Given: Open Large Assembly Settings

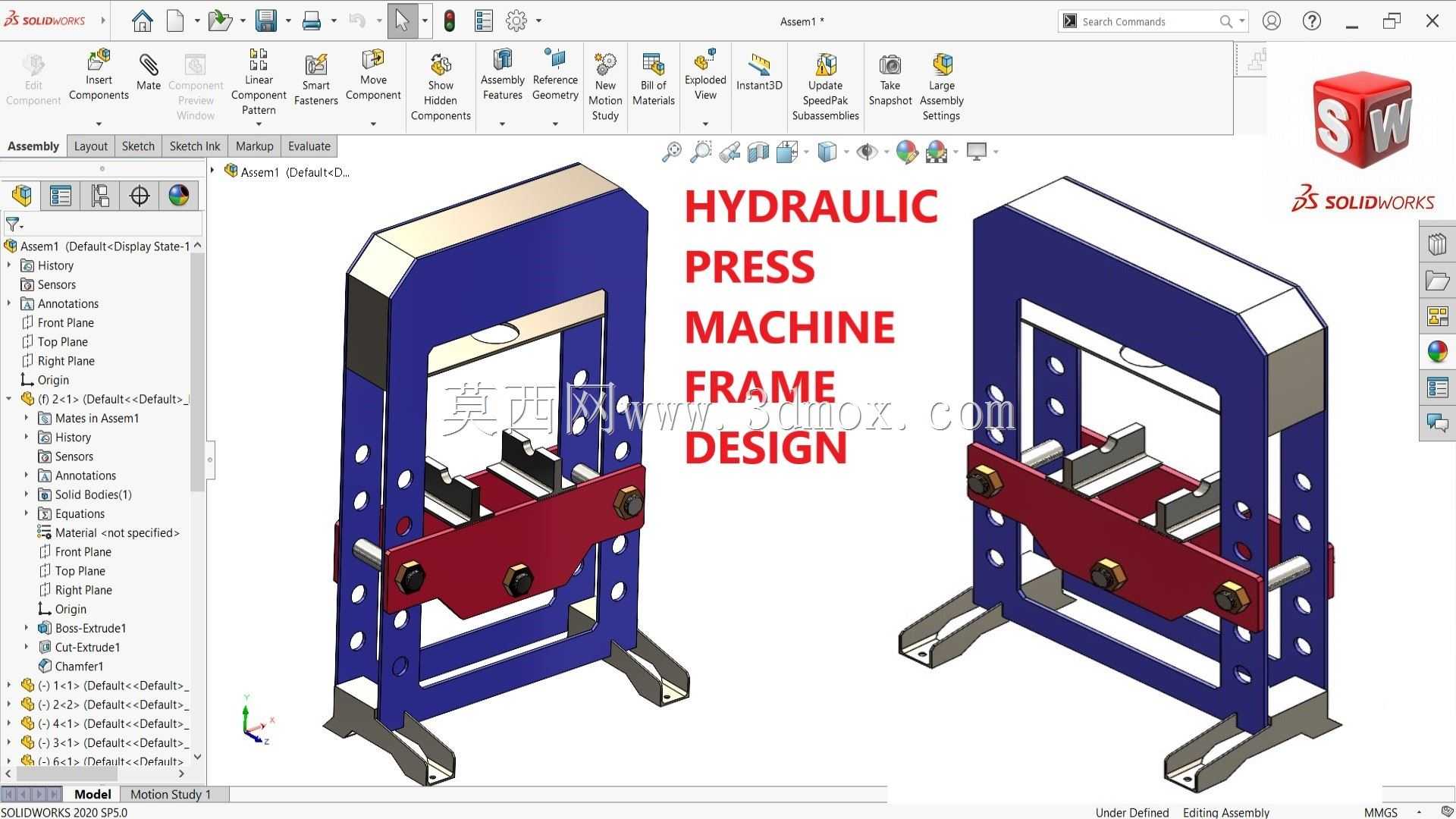Looking at the screenshot, I should [942, 87].
